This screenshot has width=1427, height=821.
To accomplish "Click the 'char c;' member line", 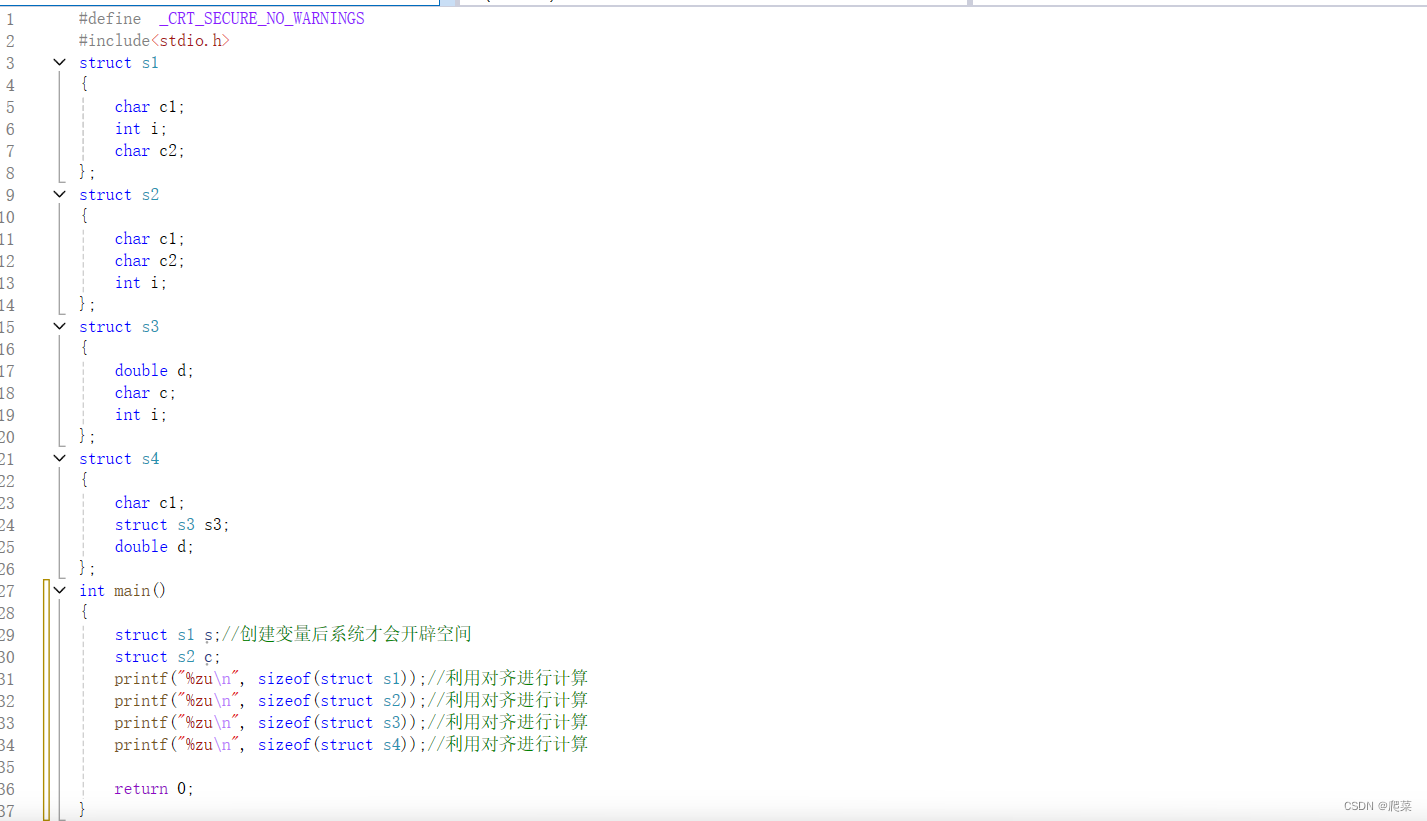I will click(145, 392).
